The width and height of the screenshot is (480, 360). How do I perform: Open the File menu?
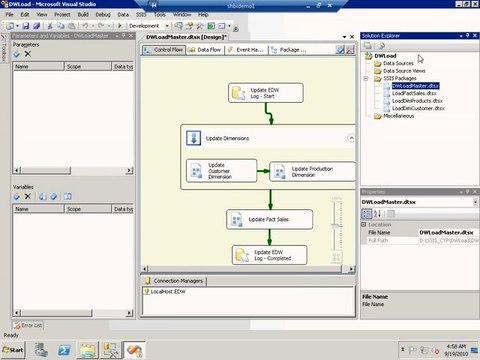tap(10, 15)
